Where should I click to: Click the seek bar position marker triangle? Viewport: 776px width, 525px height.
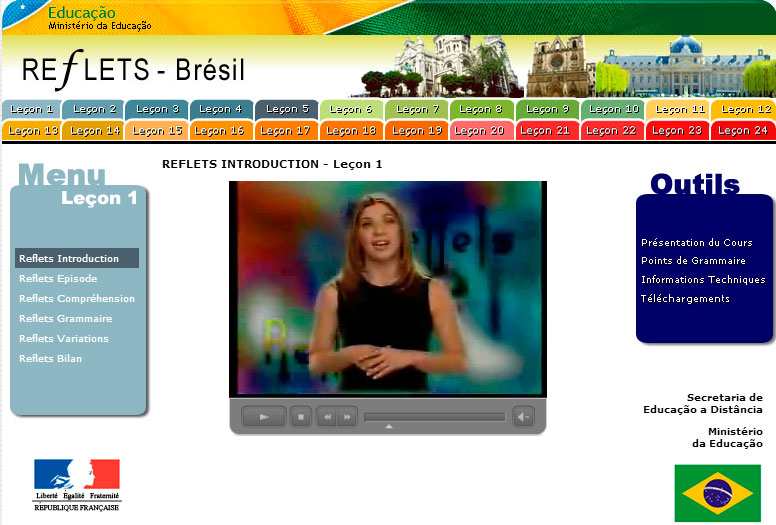(x=389, y=426)
